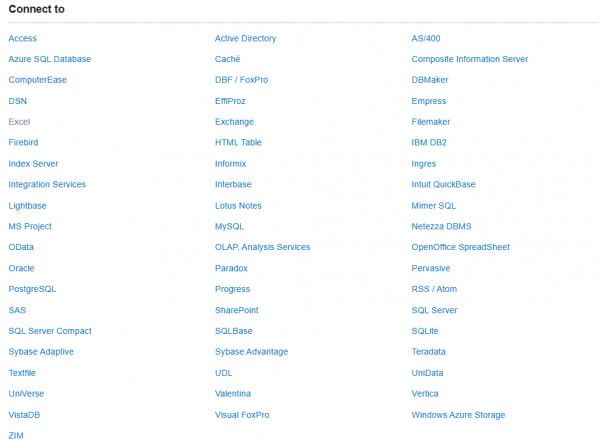The width and height of the screenshot is (600, 444).
Task: Click the Vertica link
Action: 425,393
